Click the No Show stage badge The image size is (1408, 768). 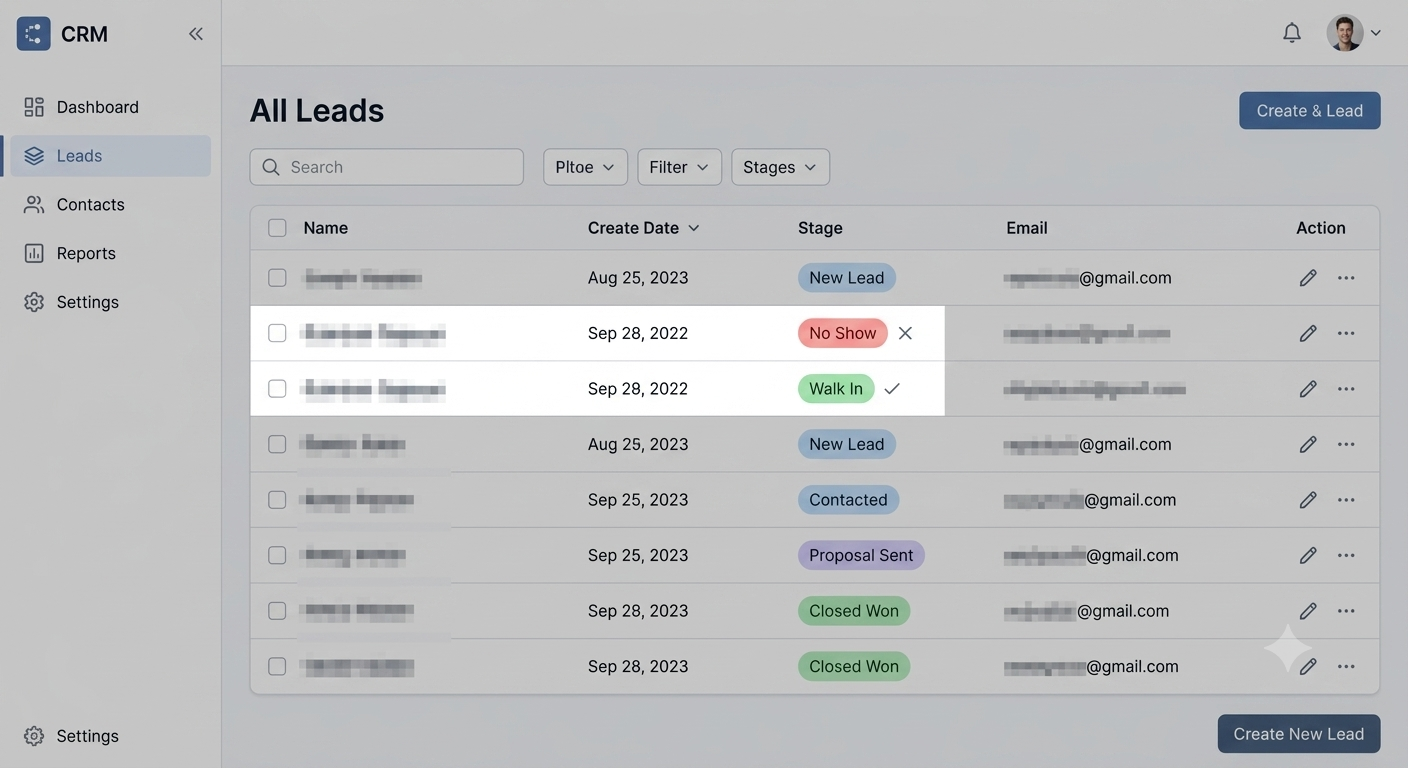point(843,333)
